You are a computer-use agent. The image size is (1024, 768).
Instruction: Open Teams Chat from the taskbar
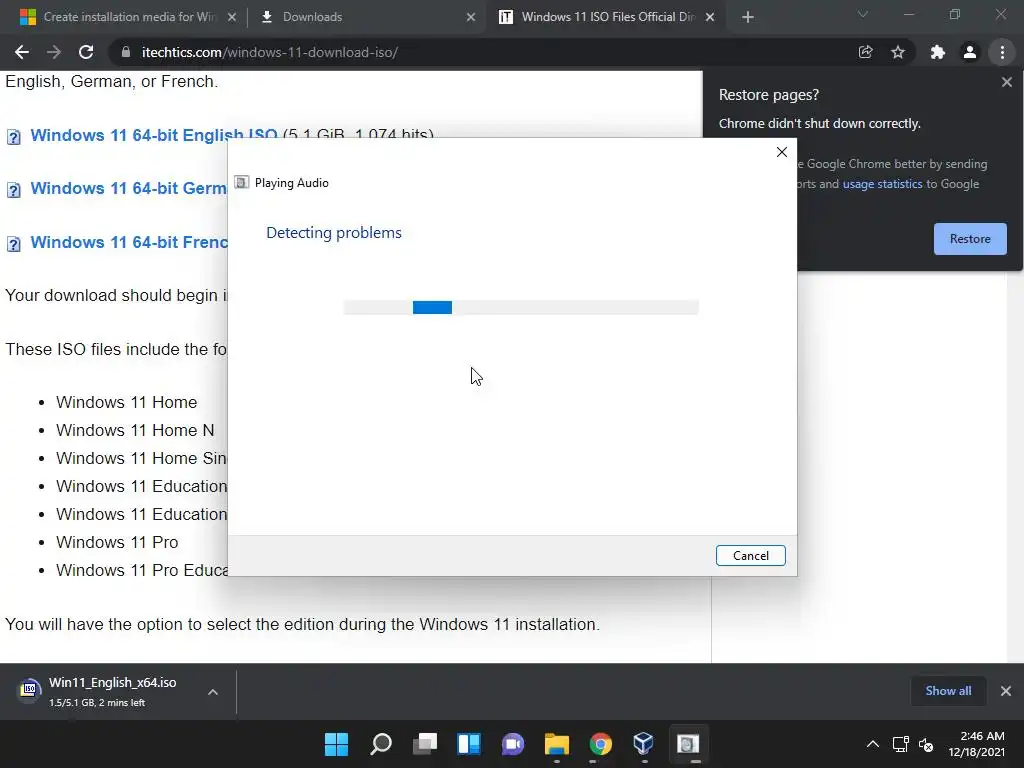tap(513, 744)
